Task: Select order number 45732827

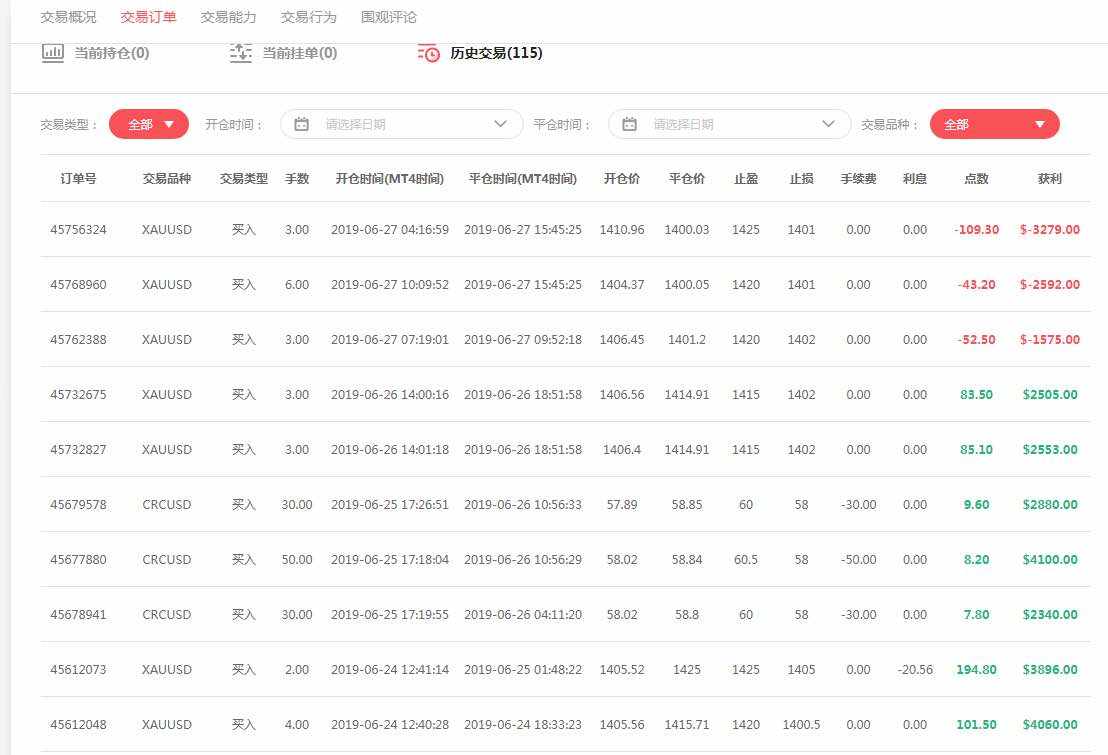Action: point(78,450)
